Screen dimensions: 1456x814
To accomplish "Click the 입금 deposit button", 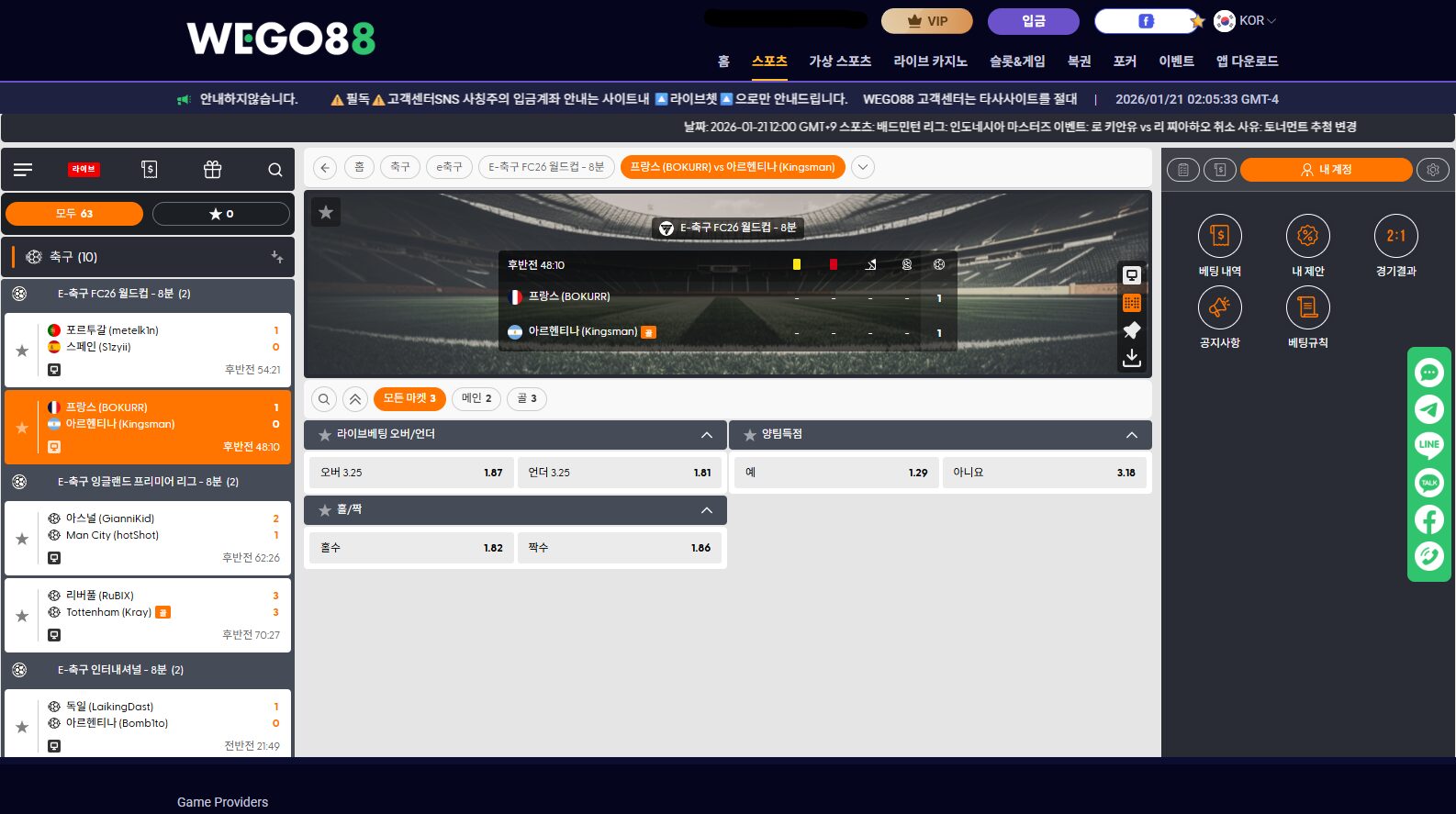I will (1034, 21).
